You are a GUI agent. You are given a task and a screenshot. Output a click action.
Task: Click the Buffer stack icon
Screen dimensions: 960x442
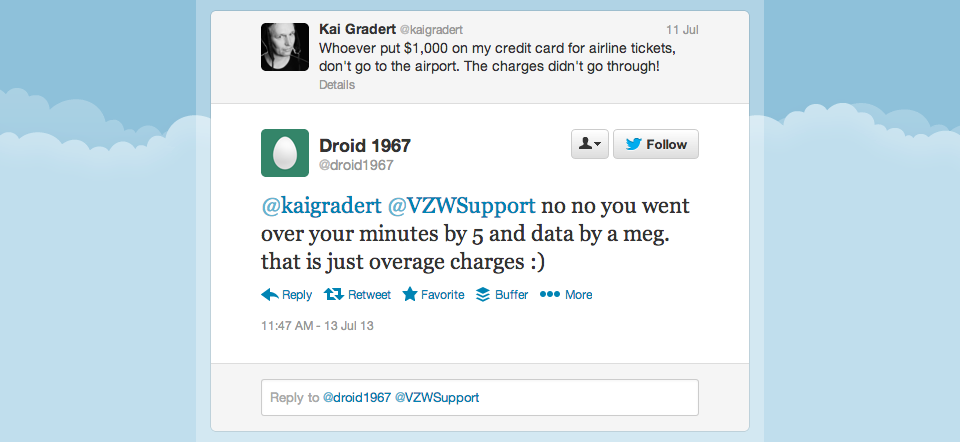coord(483,294)
